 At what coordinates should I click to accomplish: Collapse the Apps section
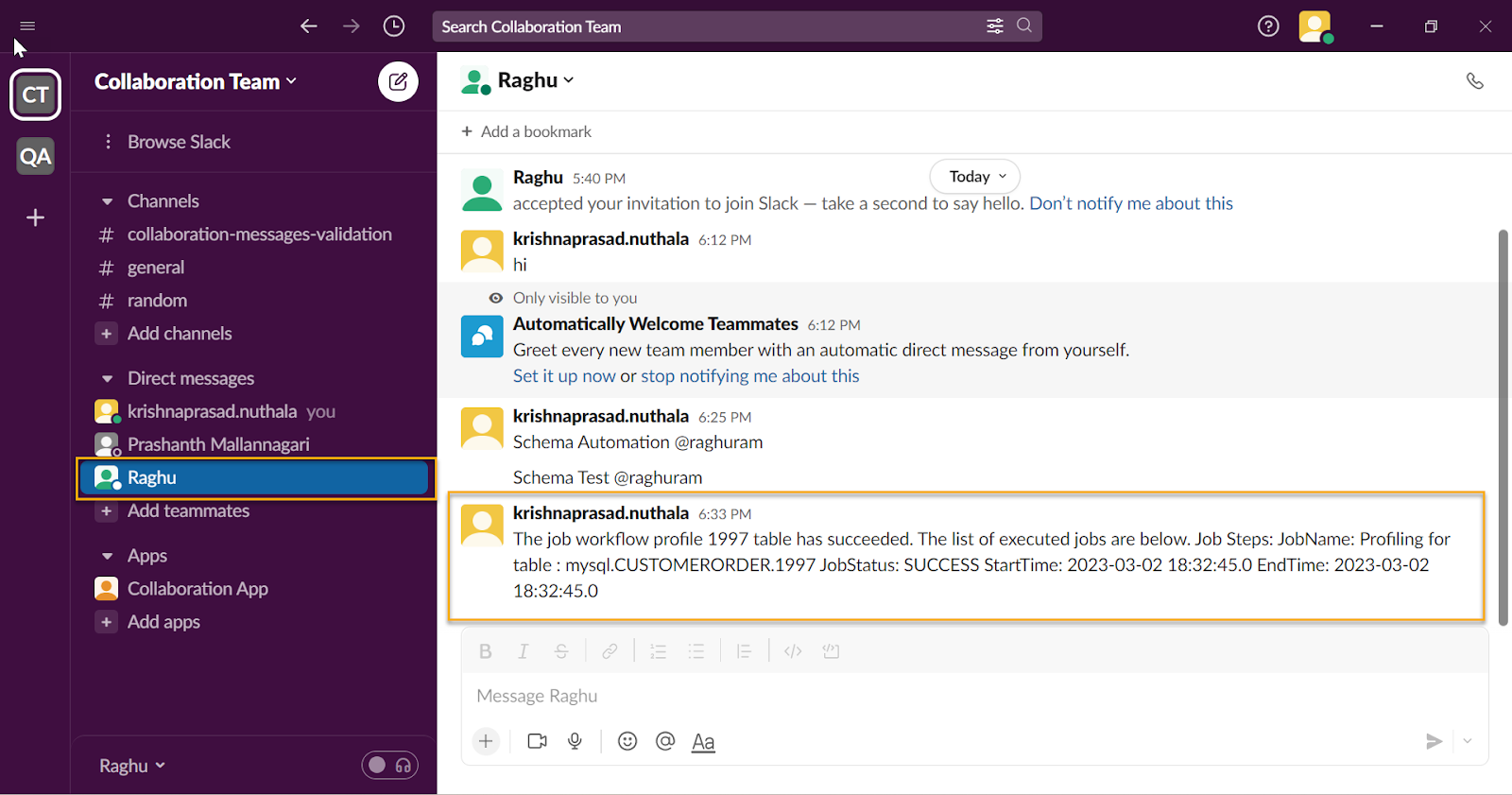point(108,556)
